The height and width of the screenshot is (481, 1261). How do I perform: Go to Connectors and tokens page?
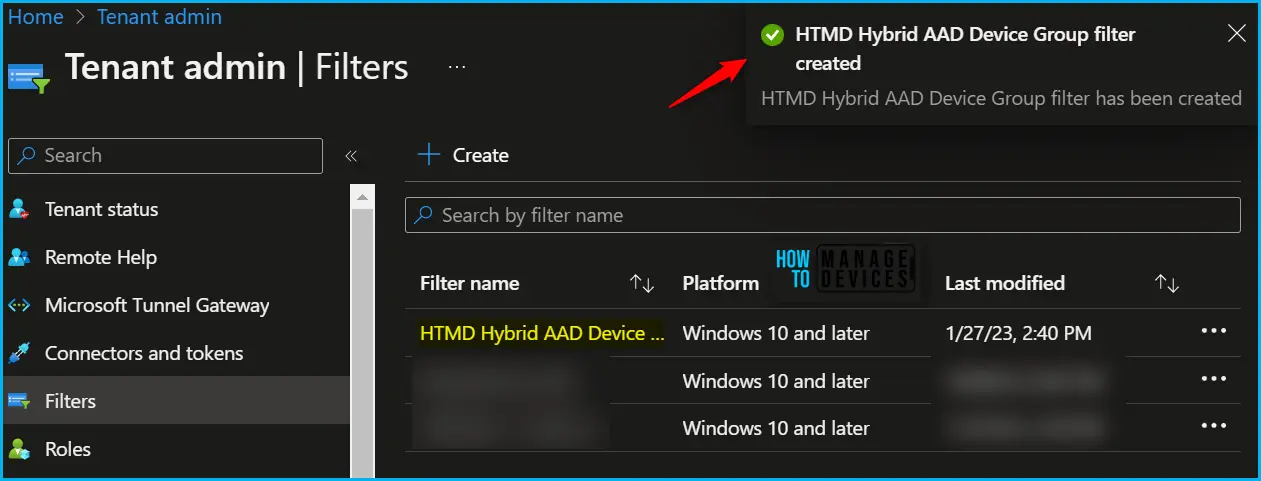144,354
